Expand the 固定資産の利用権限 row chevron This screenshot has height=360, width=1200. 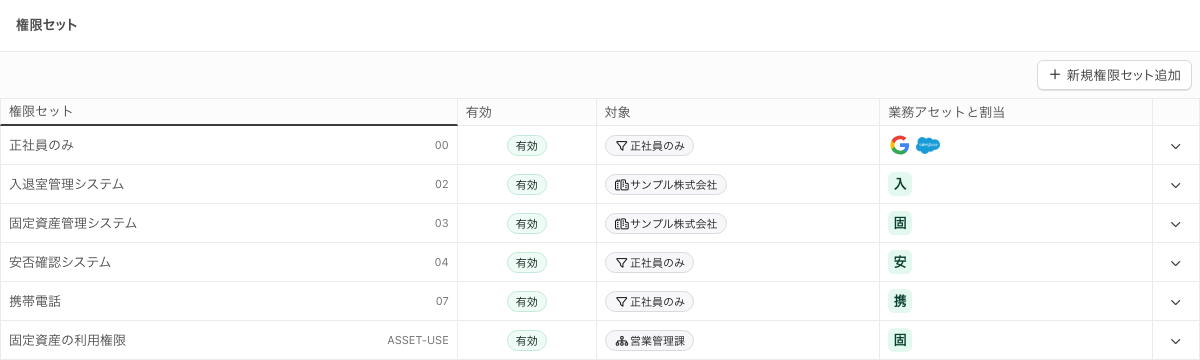[1176, 341]
